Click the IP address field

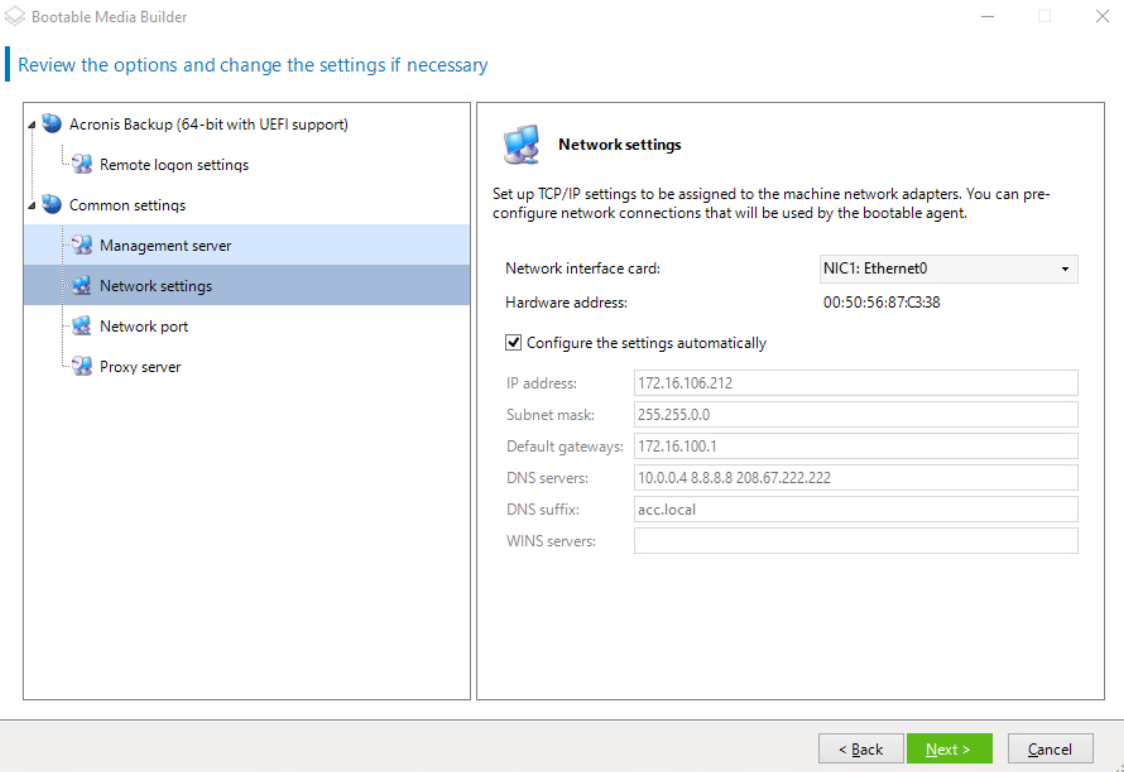856,383
